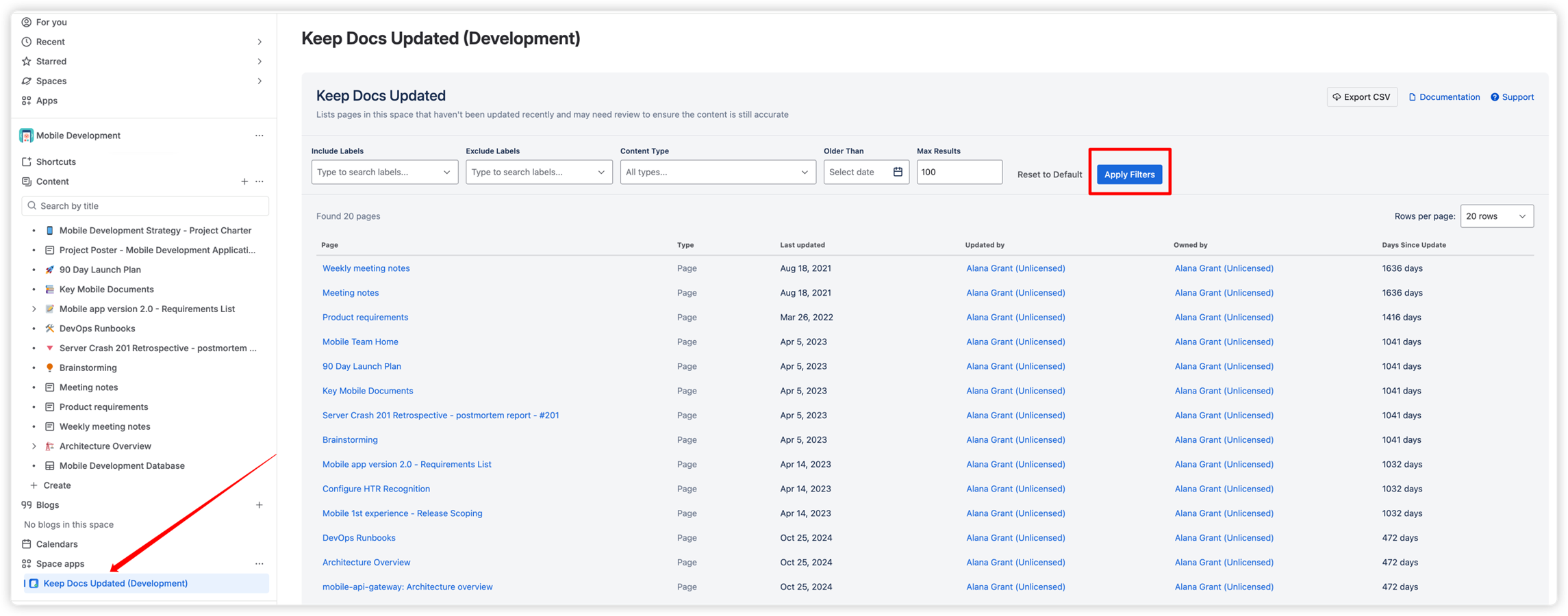Click the Search by title field

point(144,205)
